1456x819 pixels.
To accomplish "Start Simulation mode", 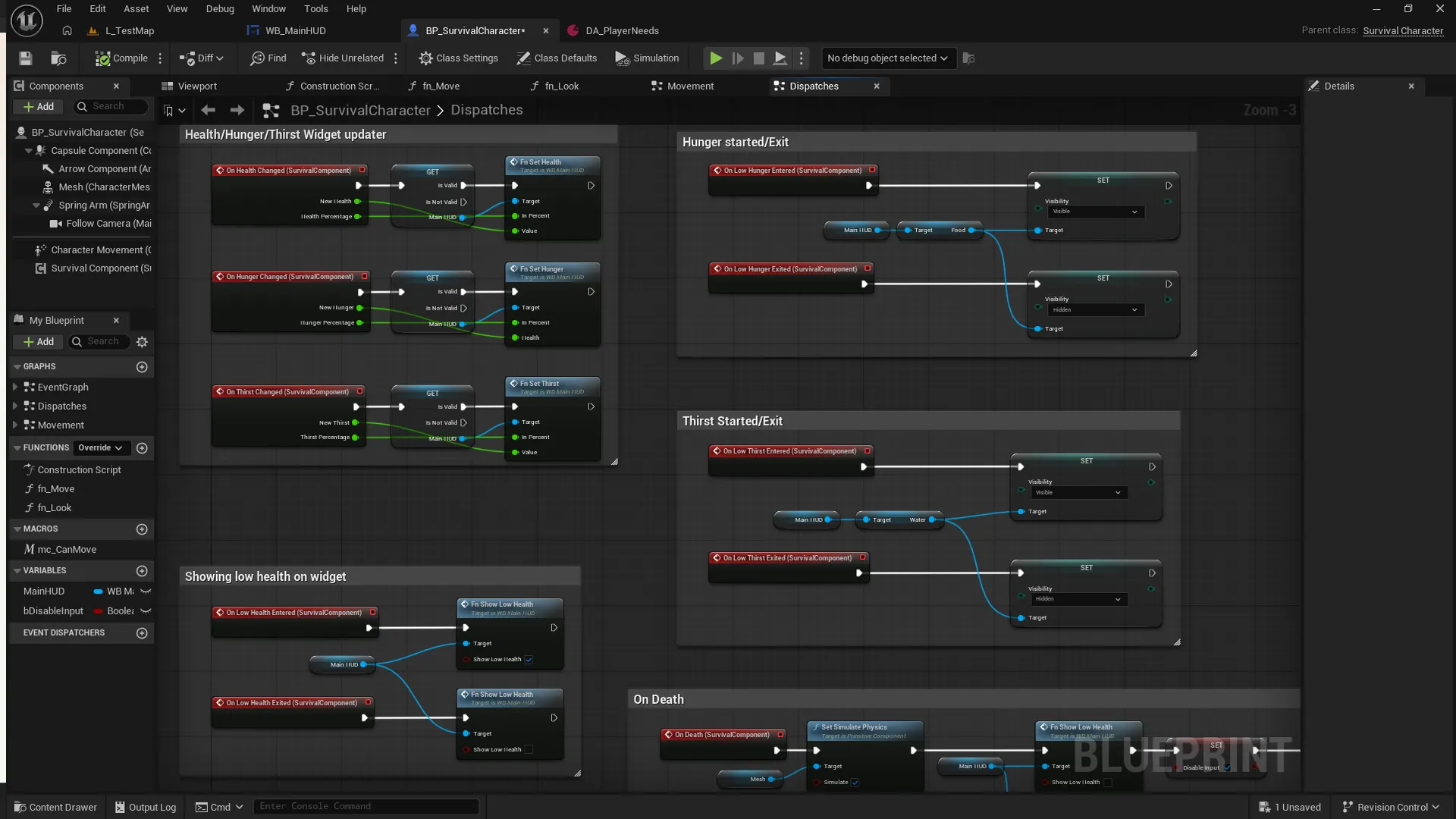I will [x=647, y=58].
